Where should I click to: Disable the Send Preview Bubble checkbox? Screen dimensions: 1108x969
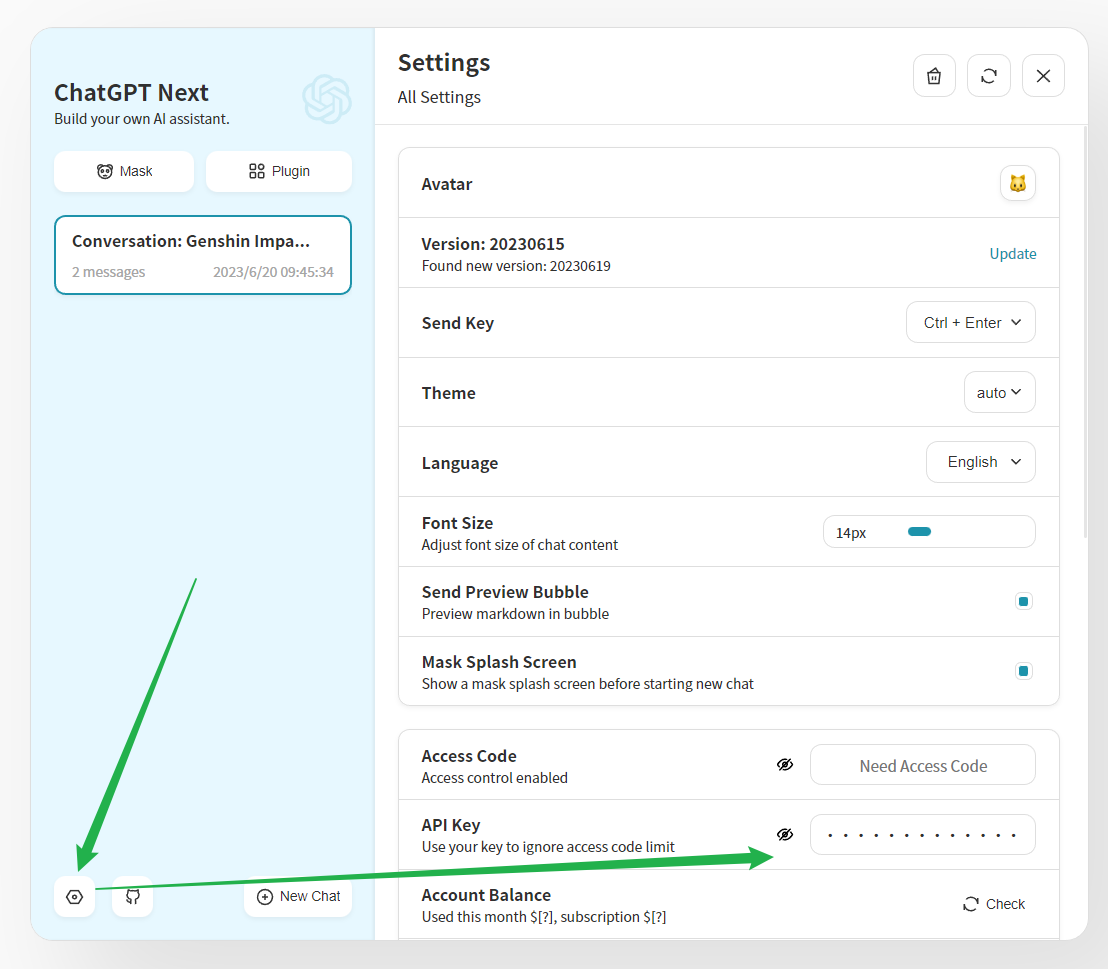click(1023, 601)
